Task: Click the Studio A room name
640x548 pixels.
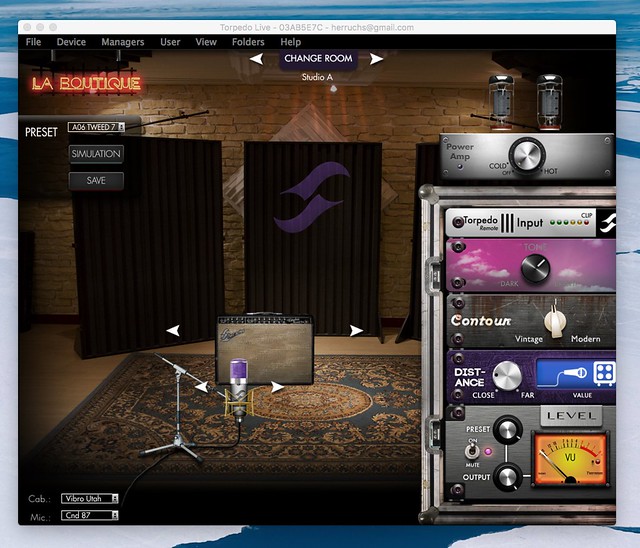Action: [317, 77]
